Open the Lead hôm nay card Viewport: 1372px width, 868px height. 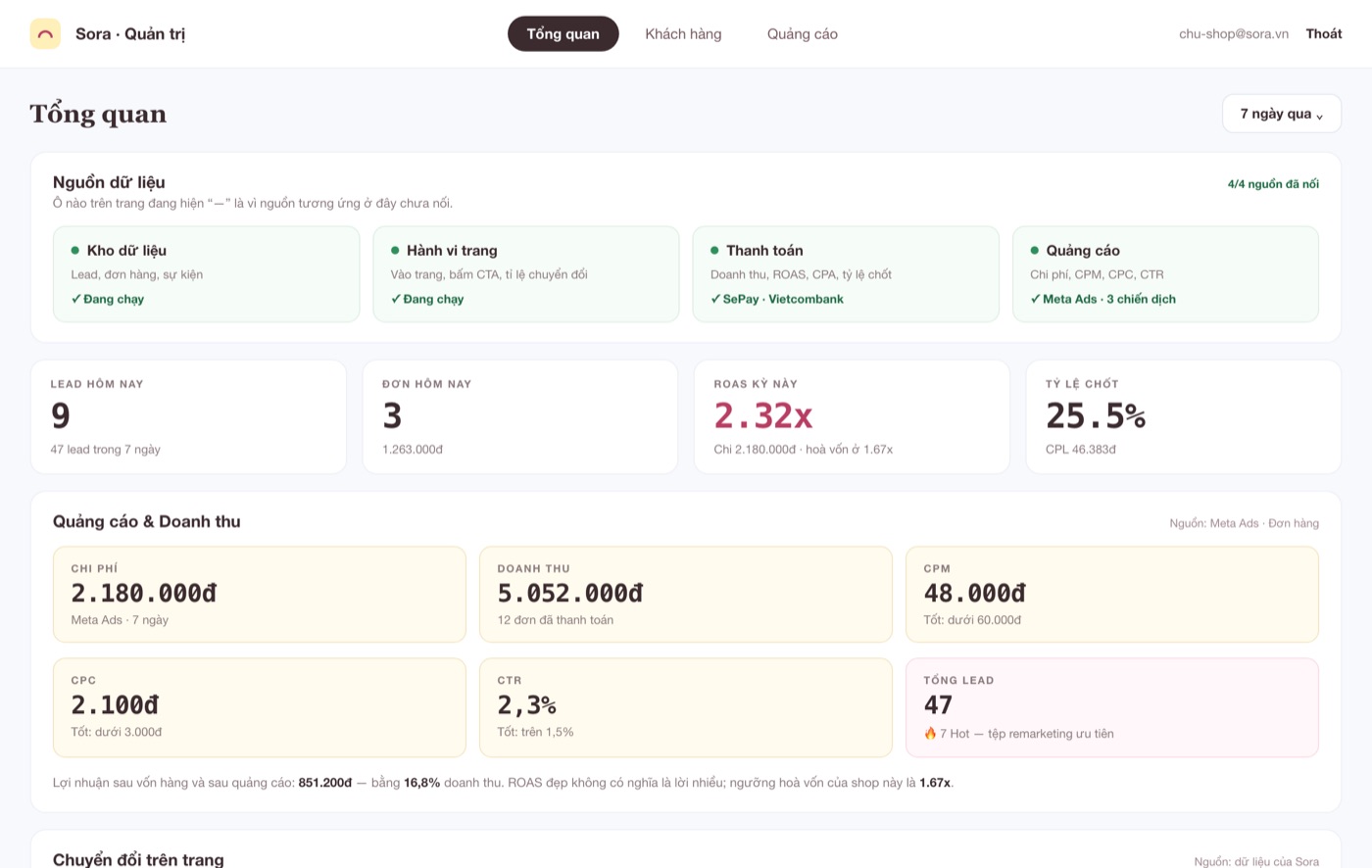188,416
